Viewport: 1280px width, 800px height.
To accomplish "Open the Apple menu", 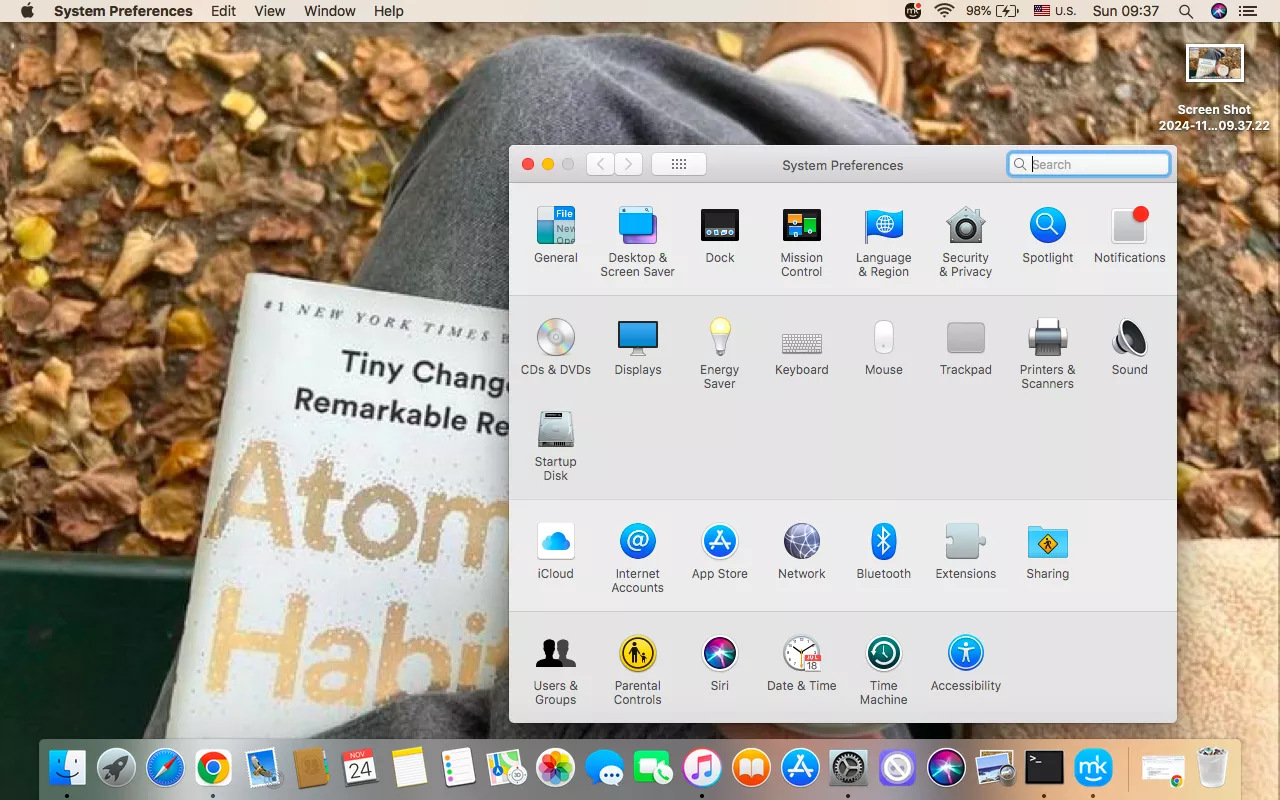I will click(27, 11).
